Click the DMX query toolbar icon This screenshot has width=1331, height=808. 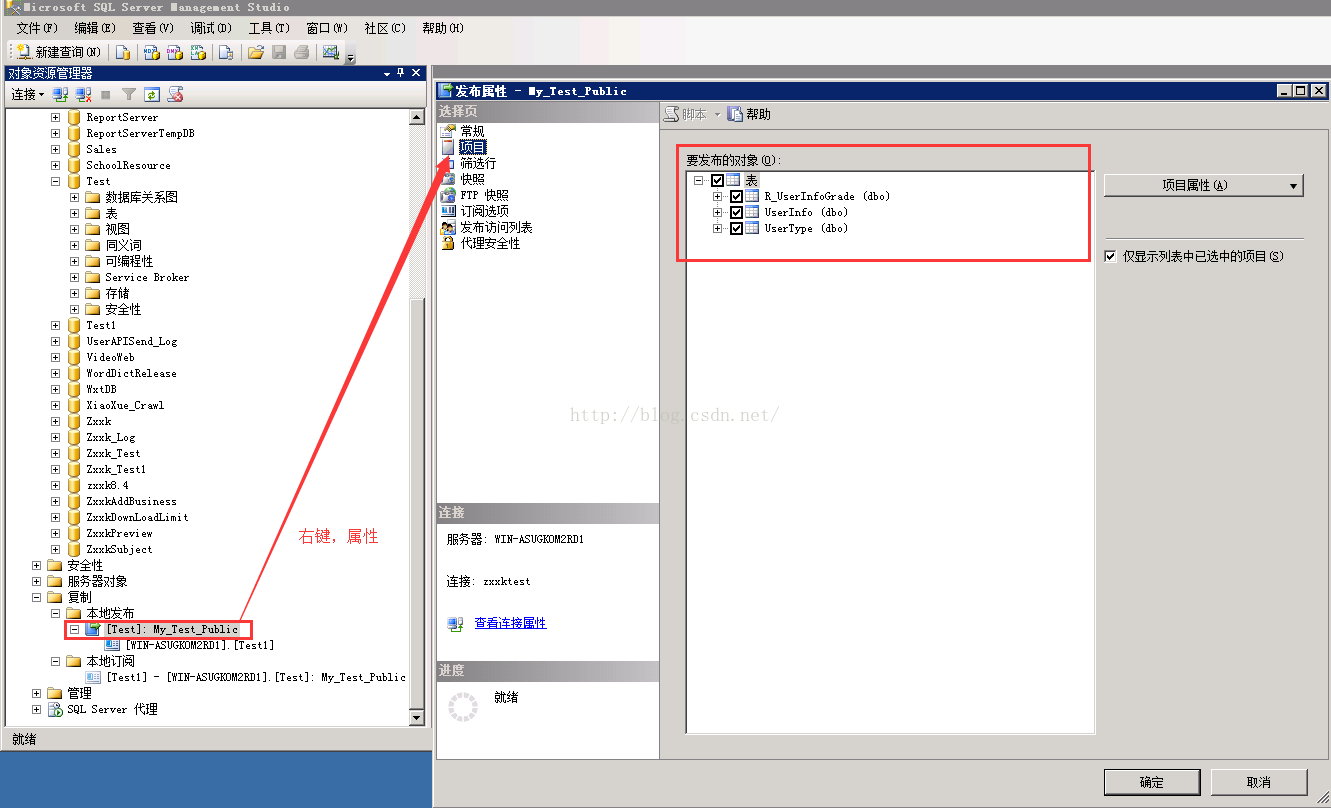[174, 52]
